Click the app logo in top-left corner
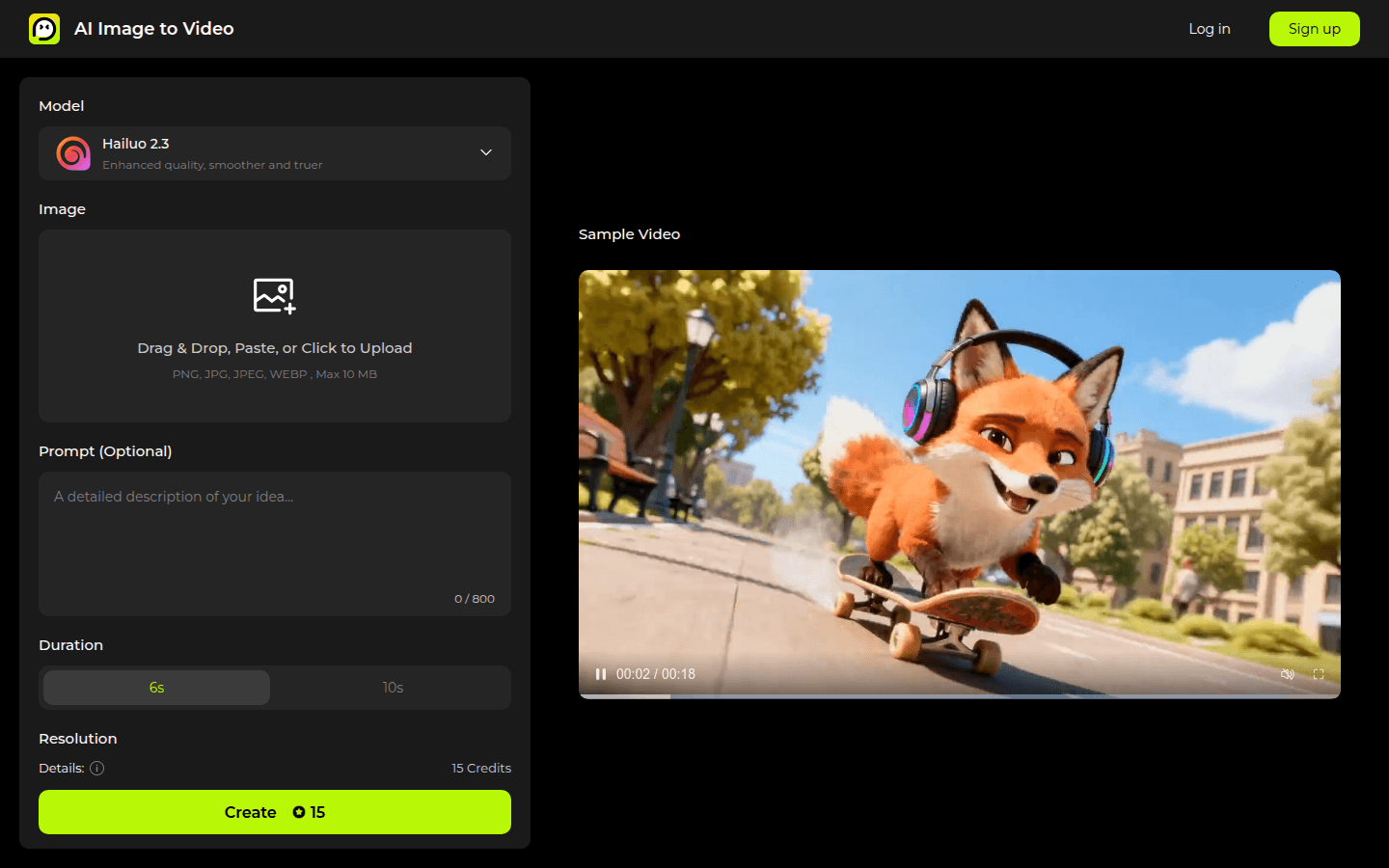 click(x=44, y=28)
